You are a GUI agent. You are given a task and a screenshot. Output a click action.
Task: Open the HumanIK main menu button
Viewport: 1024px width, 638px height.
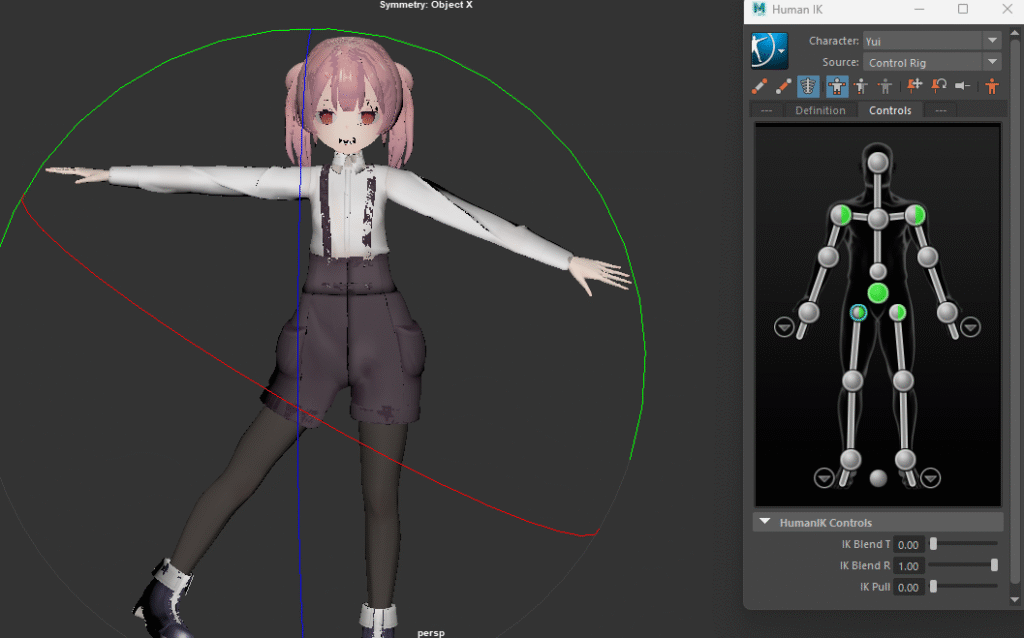click(769, 51)
